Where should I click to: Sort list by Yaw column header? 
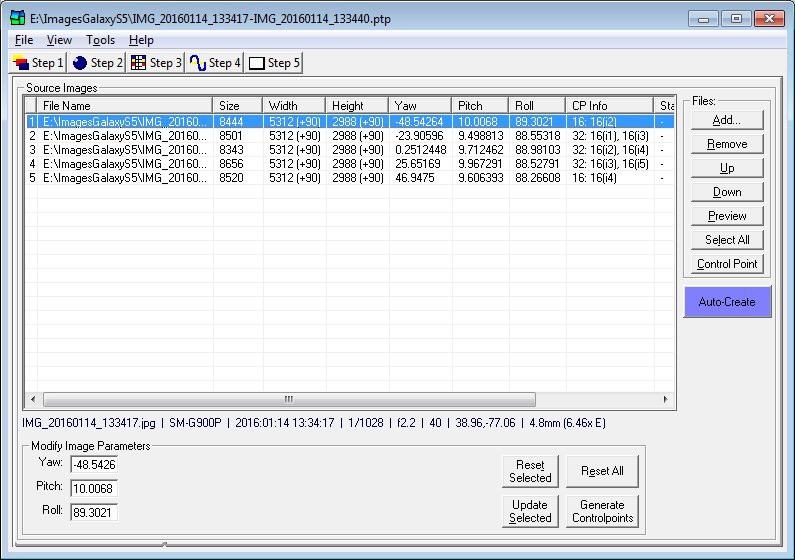pyautogui.click(x=420, y=105)
